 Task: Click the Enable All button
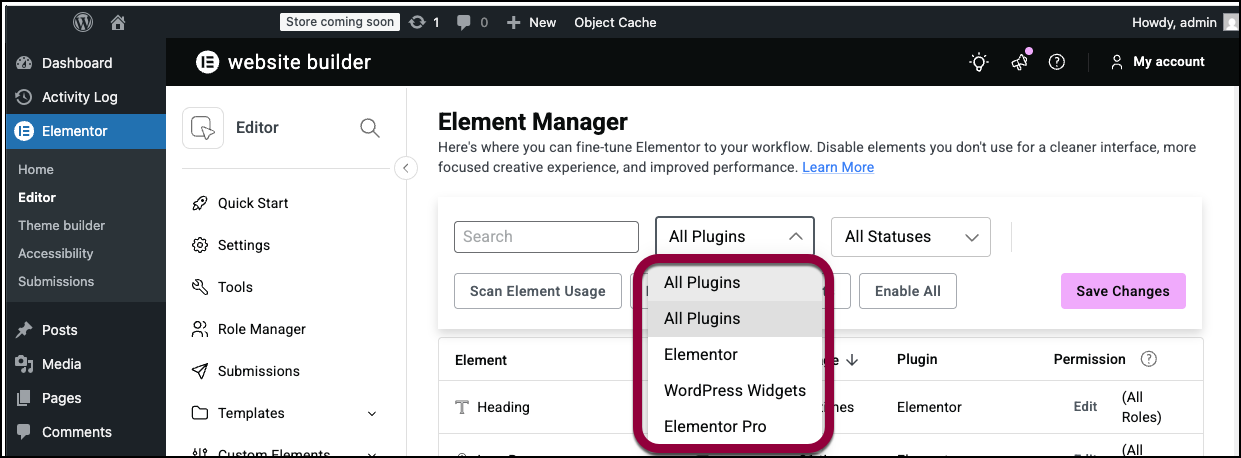pos(907,291)
